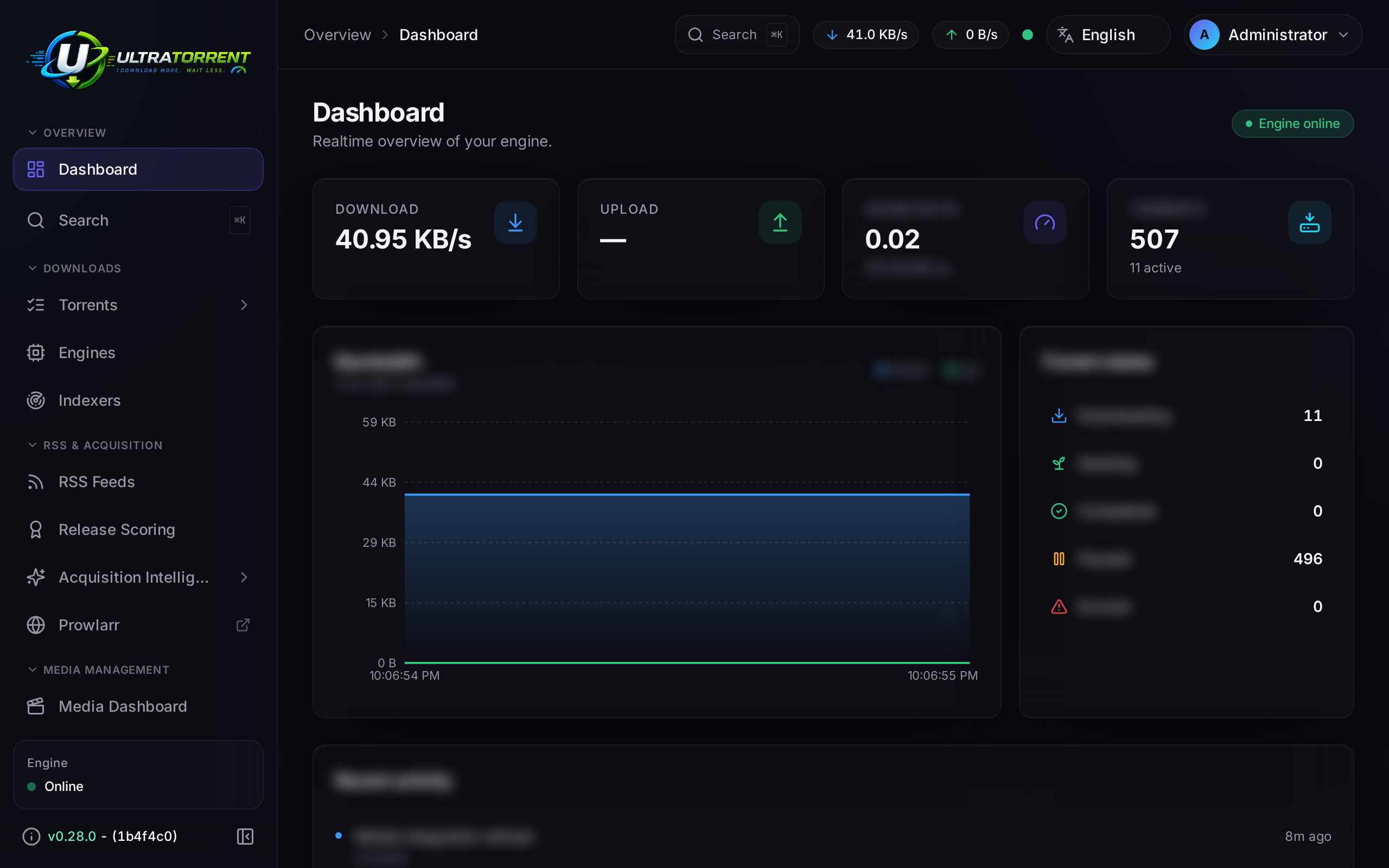Go to the Indexers page

pyautogui.click(x=138, y=400)
